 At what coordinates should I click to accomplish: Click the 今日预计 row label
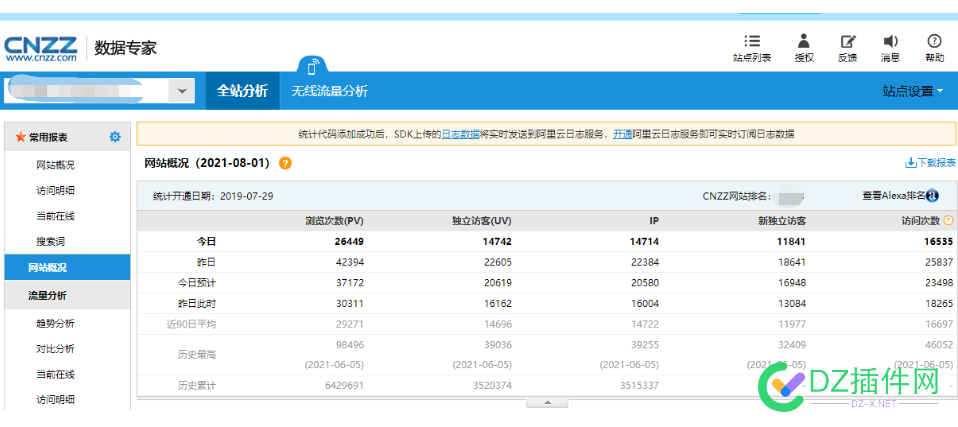(x=196, y=283)
